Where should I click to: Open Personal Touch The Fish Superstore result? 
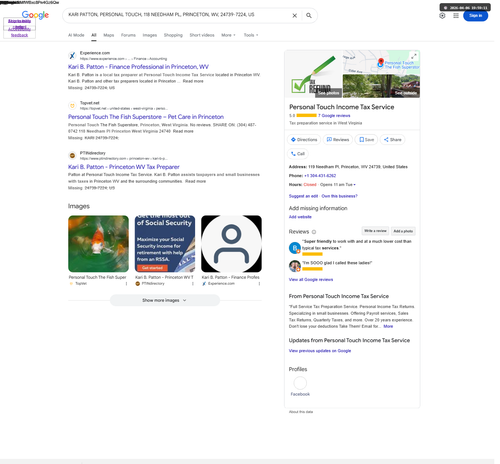pyautogui.click(x=146, y=117)
